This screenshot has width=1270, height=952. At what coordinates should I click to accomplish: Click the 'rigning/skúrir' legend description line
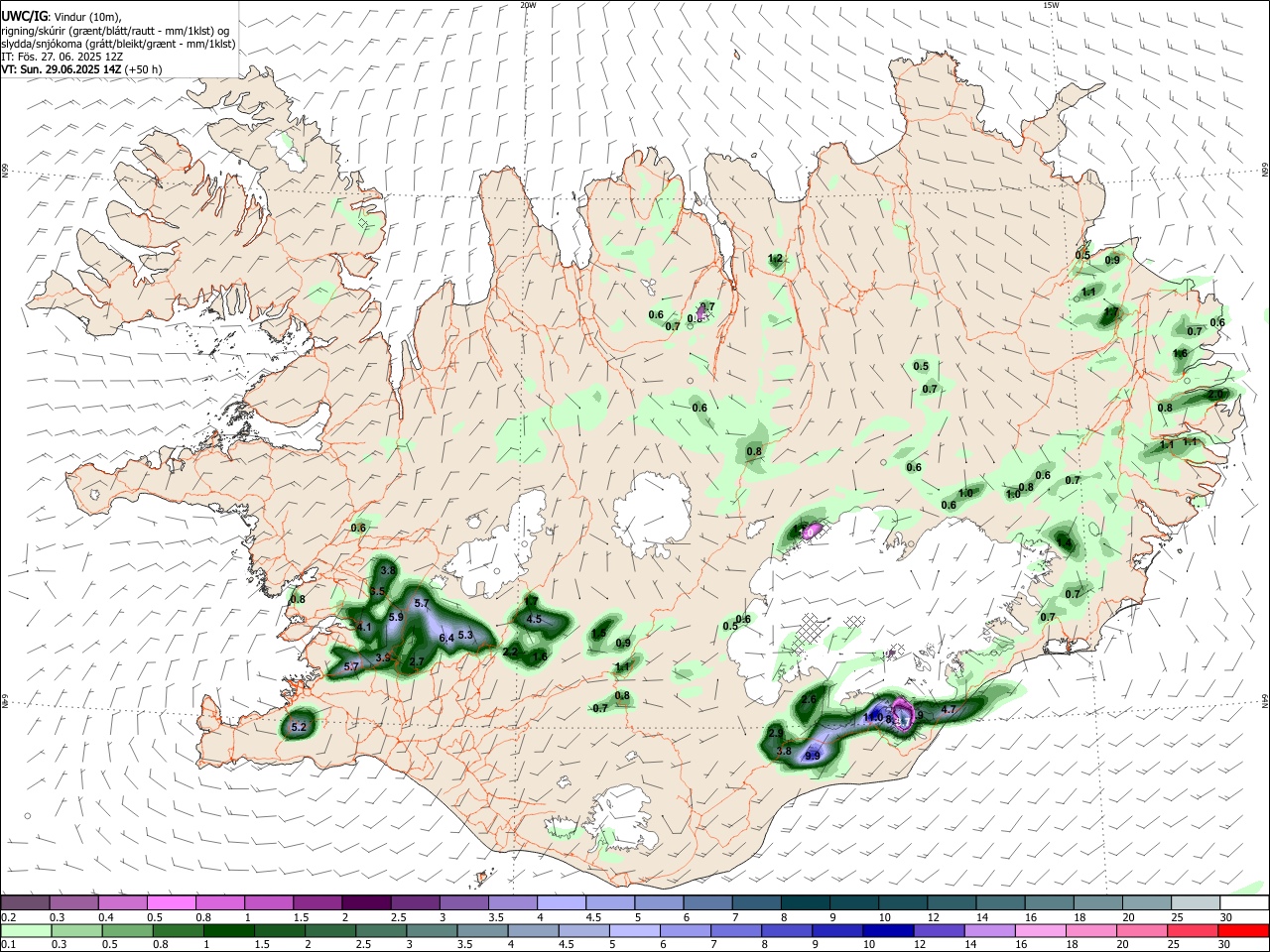[114, 30]
